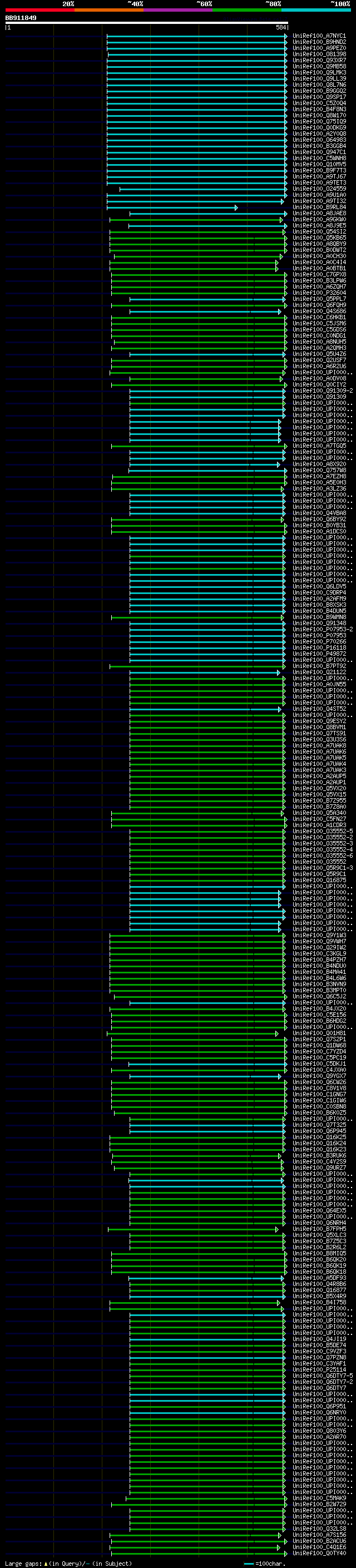Click the UniRef100_Q91309-2 hit label

(x=322, y=390)
